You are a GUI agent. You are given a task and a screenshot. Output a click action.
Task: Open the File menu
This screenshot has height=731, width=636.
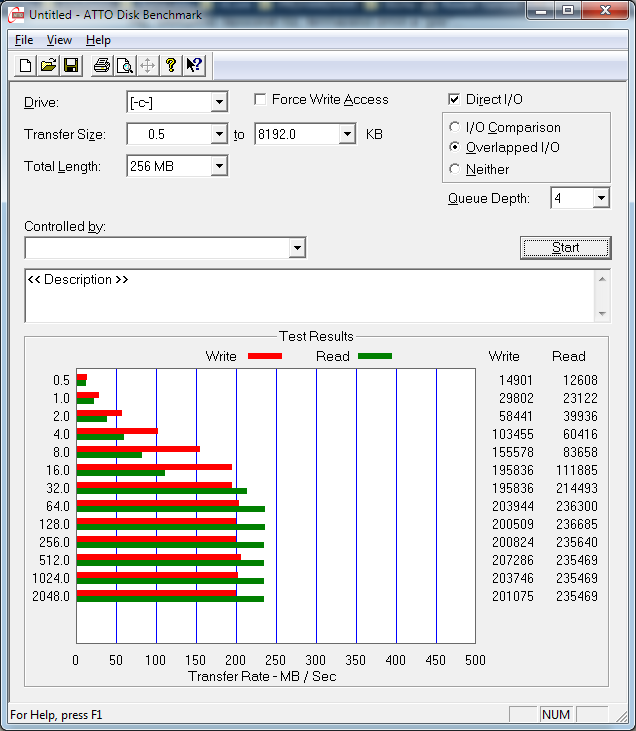point(24,40)
